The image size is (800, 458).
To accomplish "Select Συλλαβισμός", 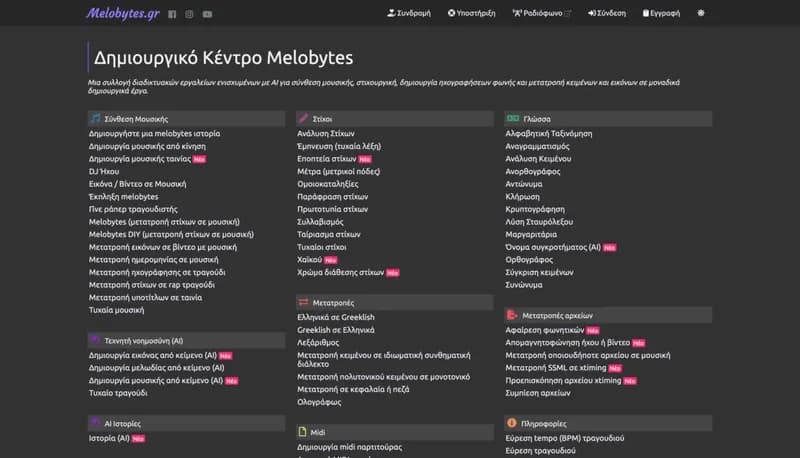I will pos(320,222).
